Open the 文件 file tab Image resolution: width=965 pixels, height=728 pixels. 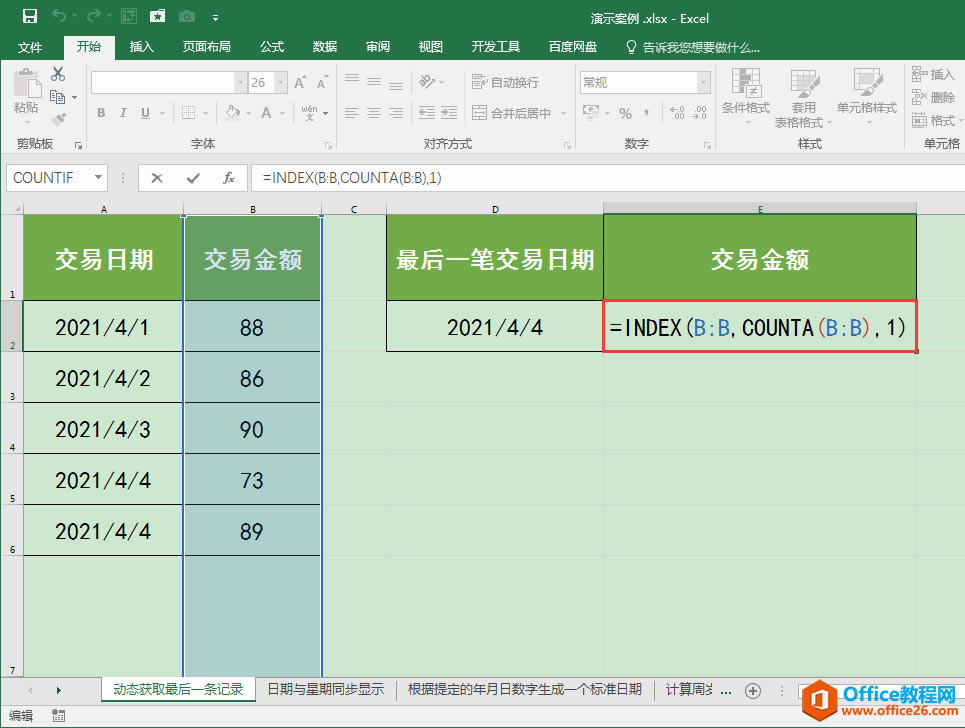[30, 47]
